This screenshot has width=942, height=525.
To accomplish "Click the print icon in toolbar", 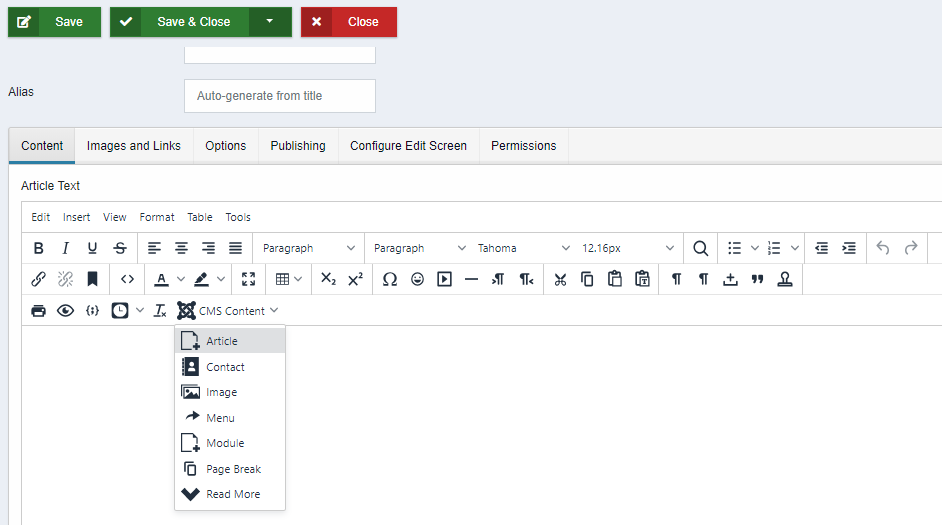I will tap(39, 310).
